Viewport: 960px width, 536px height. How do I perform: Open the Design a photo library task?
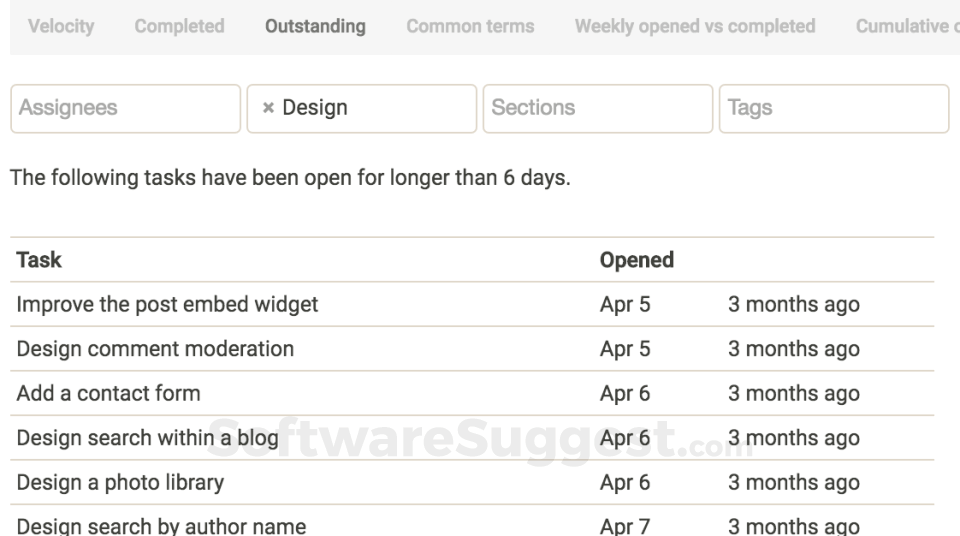tap(120, 482)
